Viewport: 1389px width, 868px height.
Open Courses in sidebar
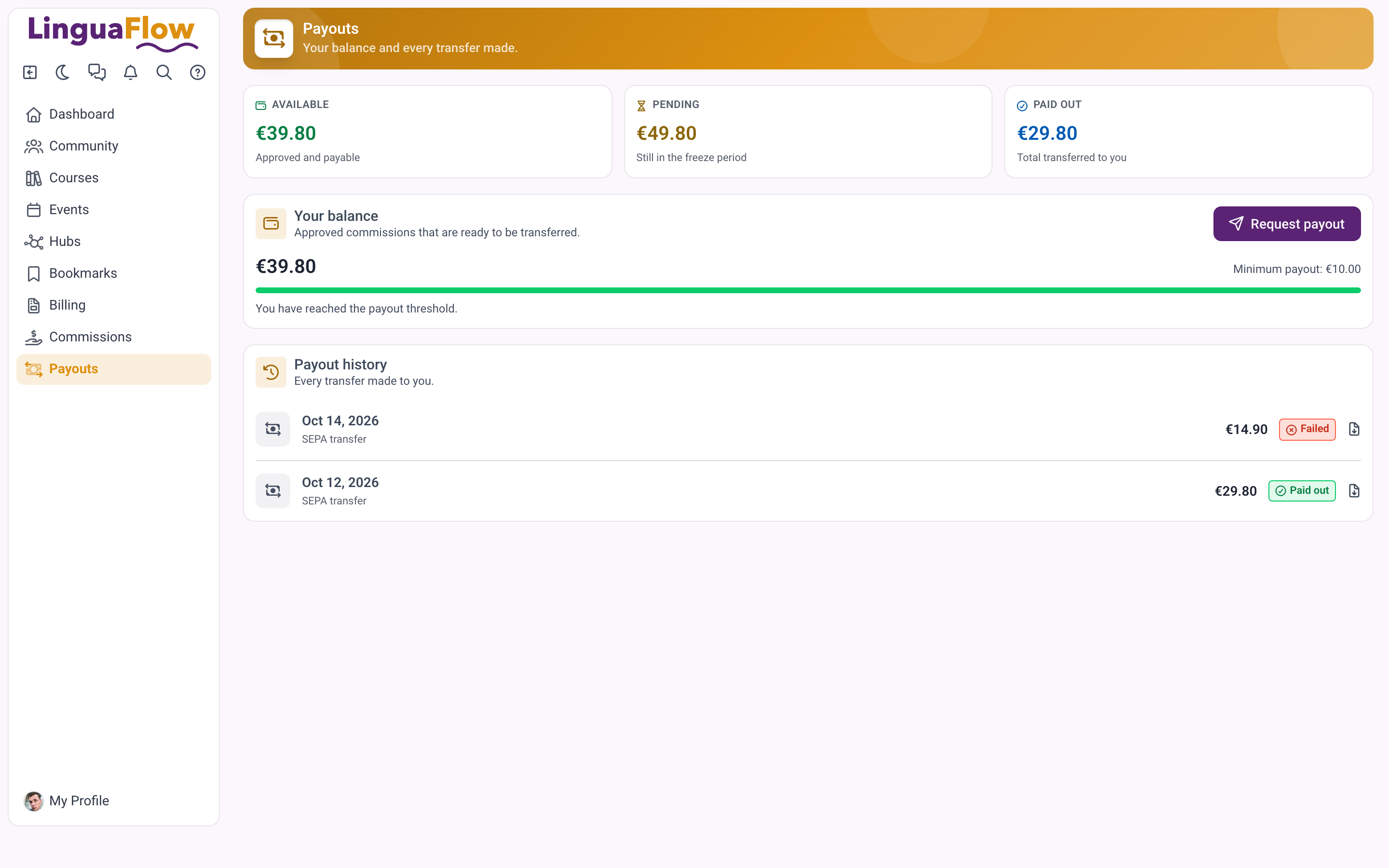(x=114, y=178)
